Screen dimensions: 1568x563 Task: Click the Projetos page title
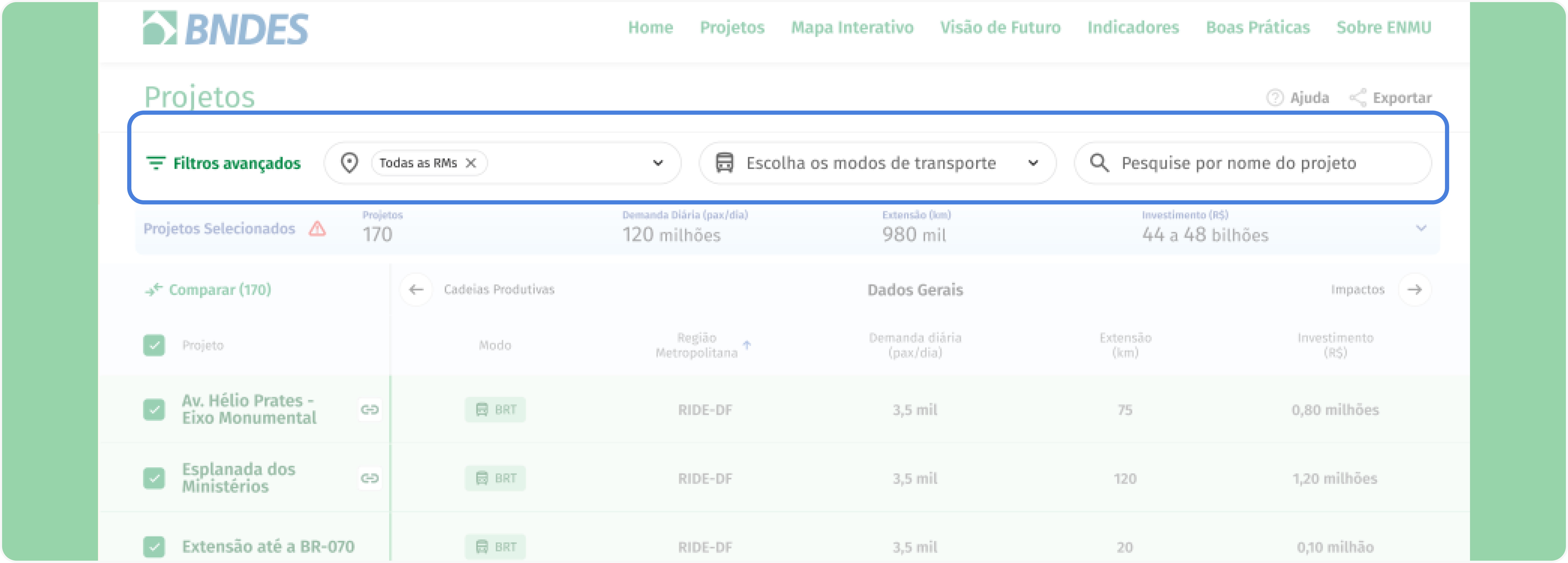(199, 97)
